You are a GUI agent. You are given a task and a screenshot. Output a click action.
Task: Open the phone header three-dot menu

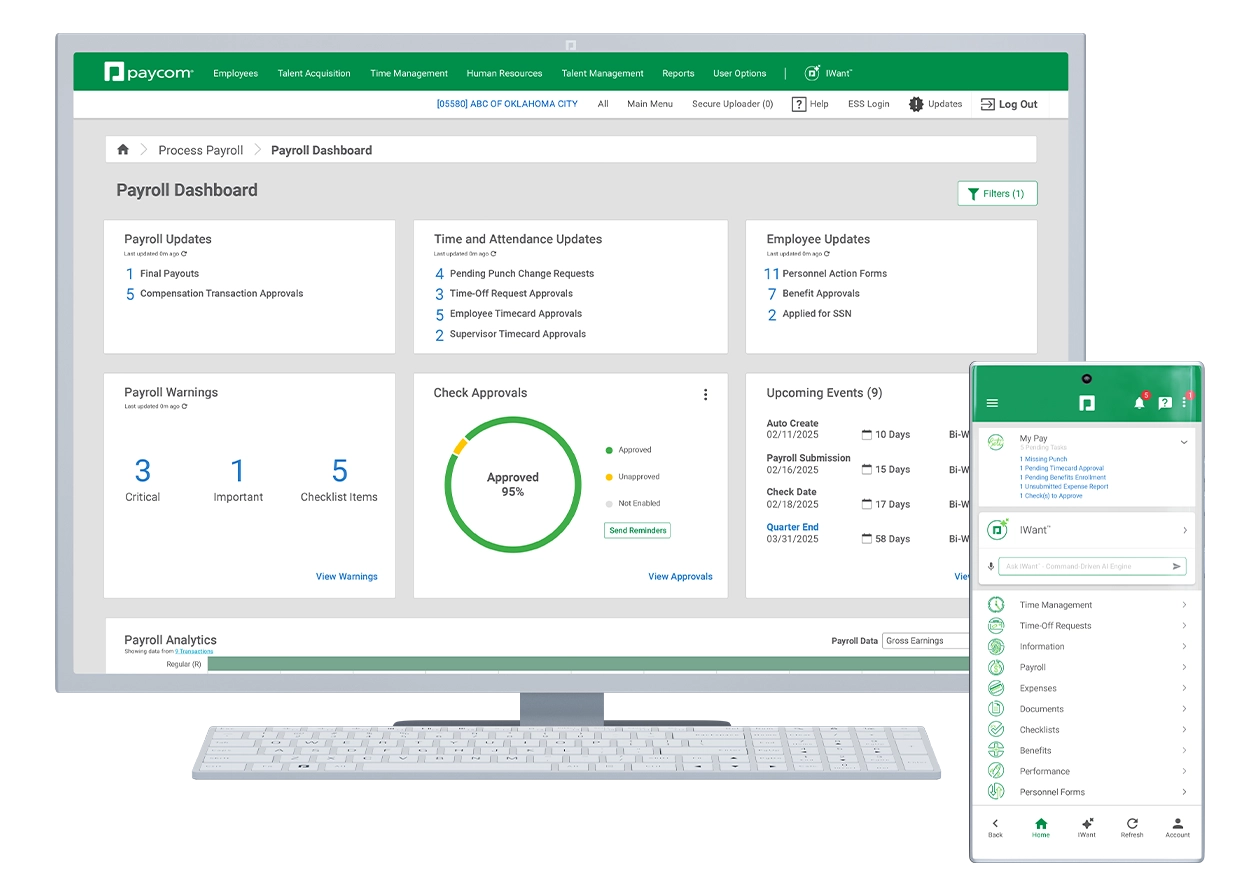[x=1185, y=403]
